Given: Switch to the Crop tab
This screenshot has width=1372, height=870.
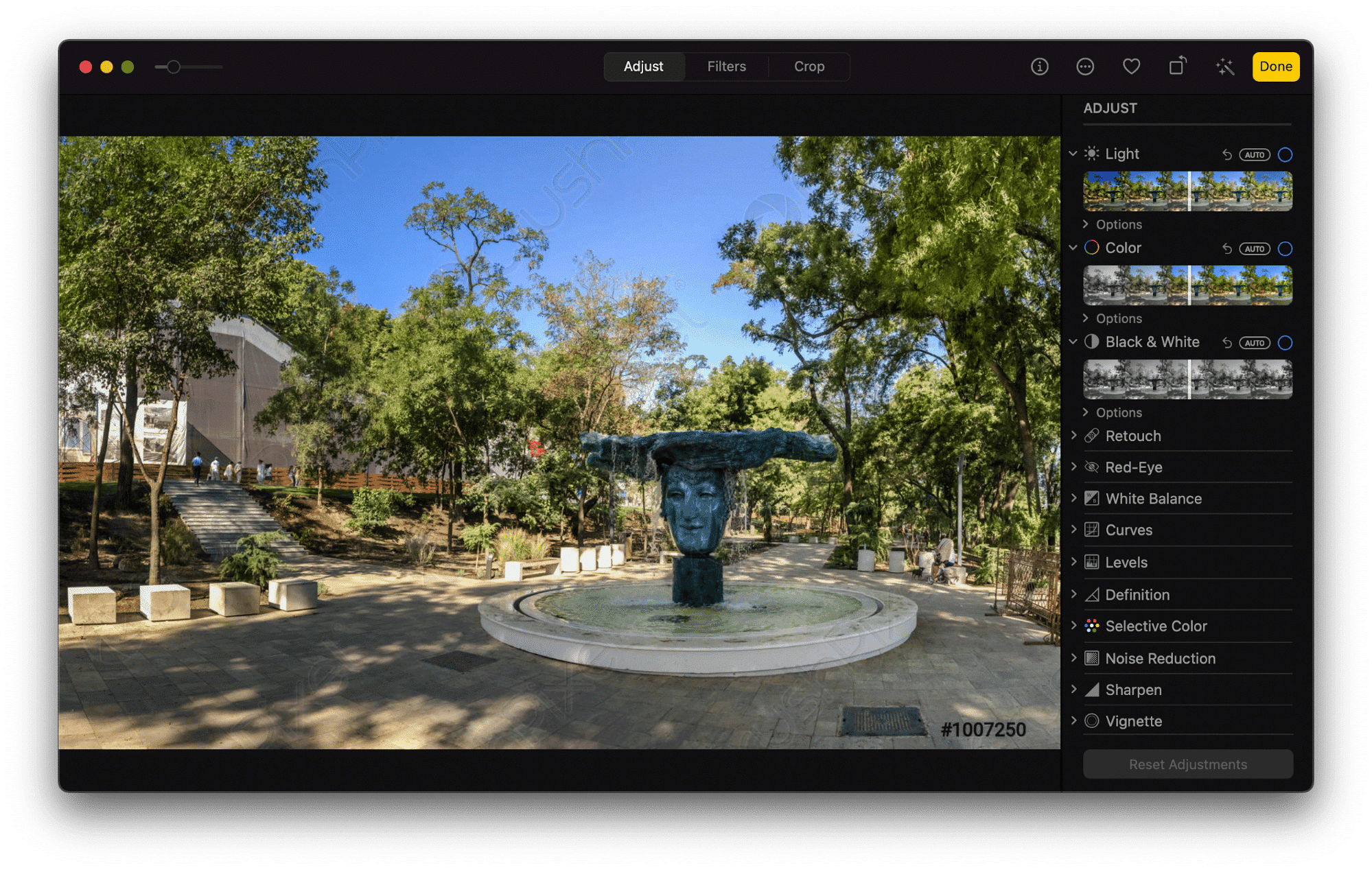Looking at the screenshot, I should point(808,66).
